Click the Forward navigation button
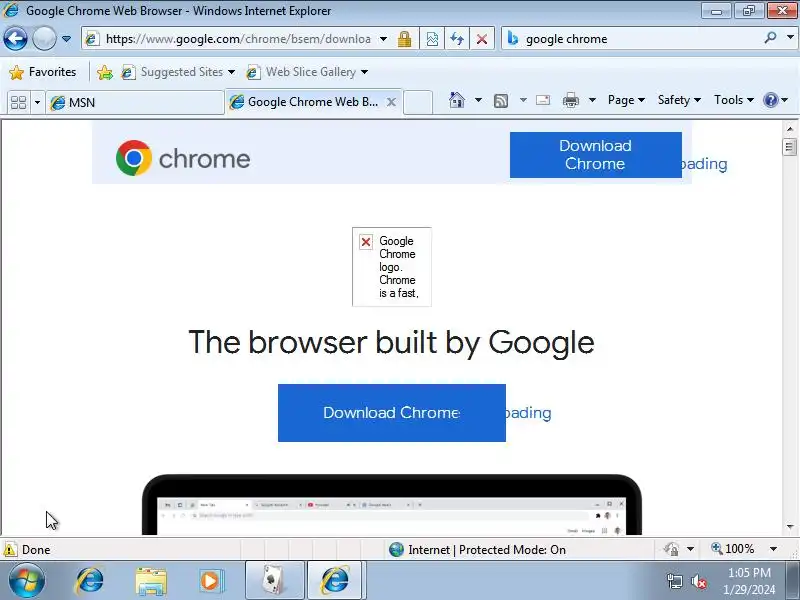The width and height of the screenshot is (800, 600). coord(44,38)
